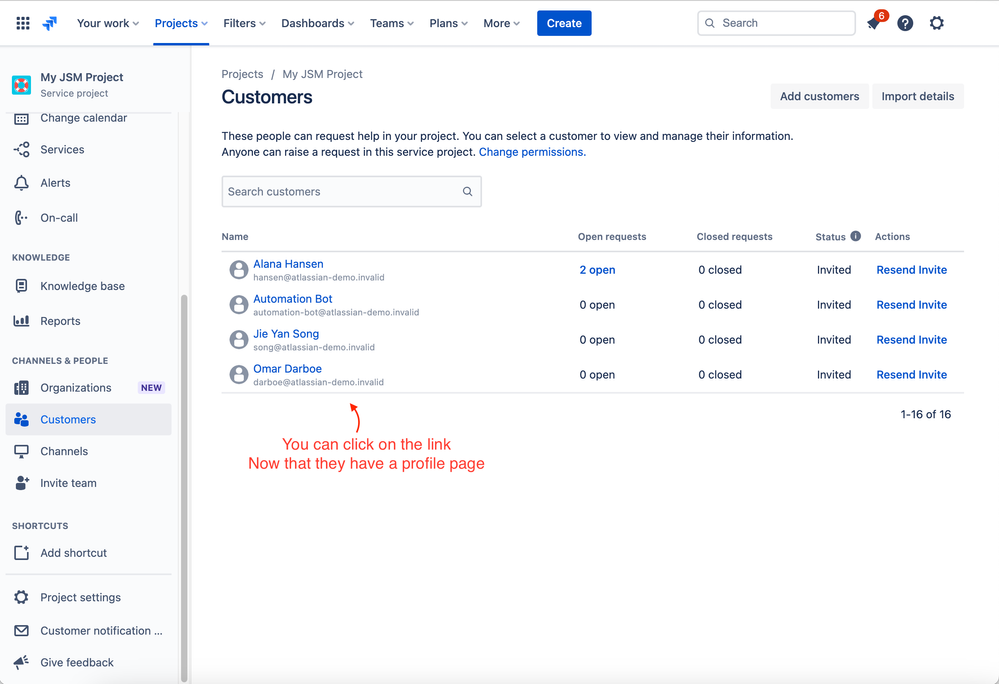Click the Status column info icon
The image size is (999, 684).
click(x=856, y=236)
